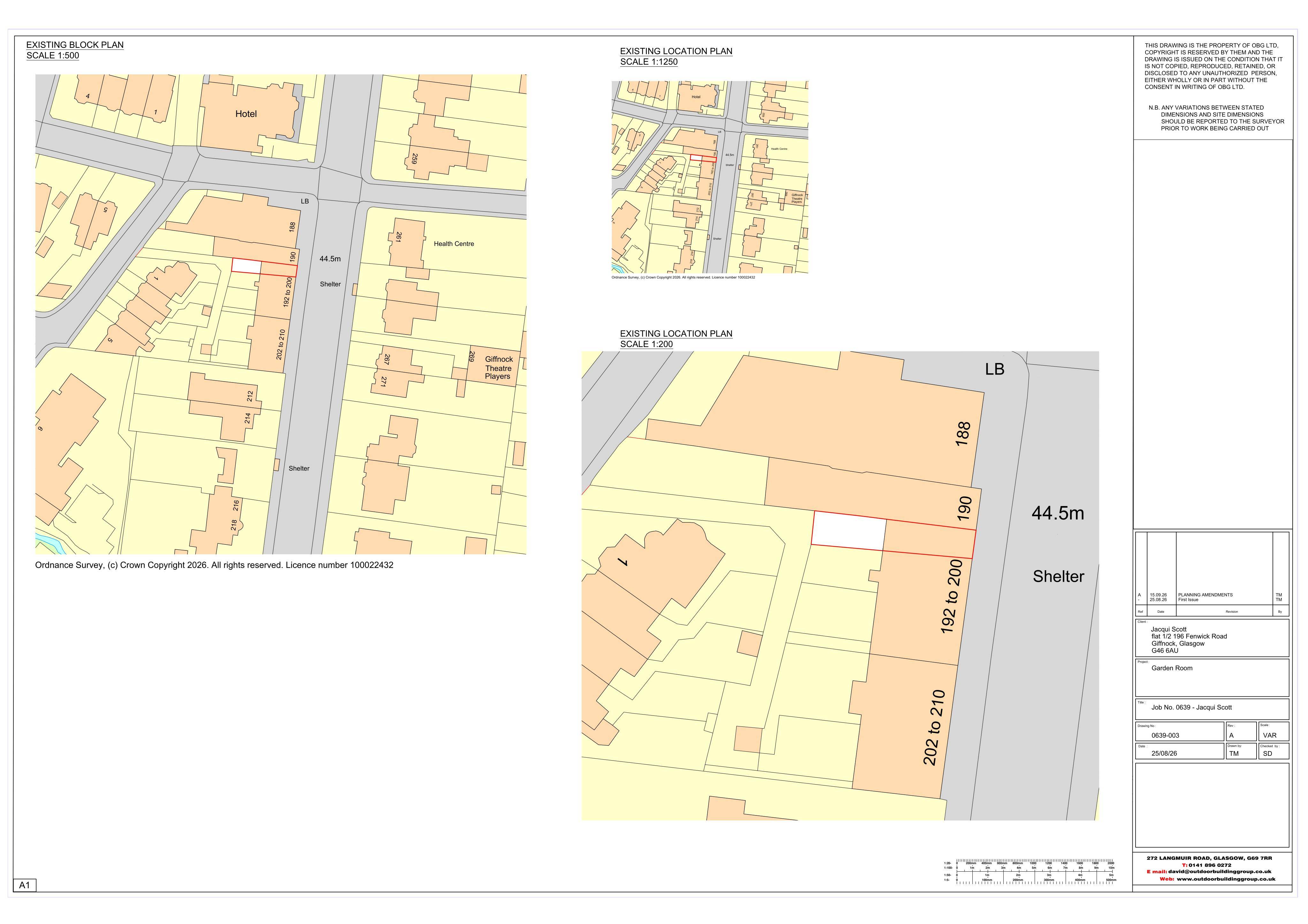Click the LB label in 1:200 plan

[995, 369]
